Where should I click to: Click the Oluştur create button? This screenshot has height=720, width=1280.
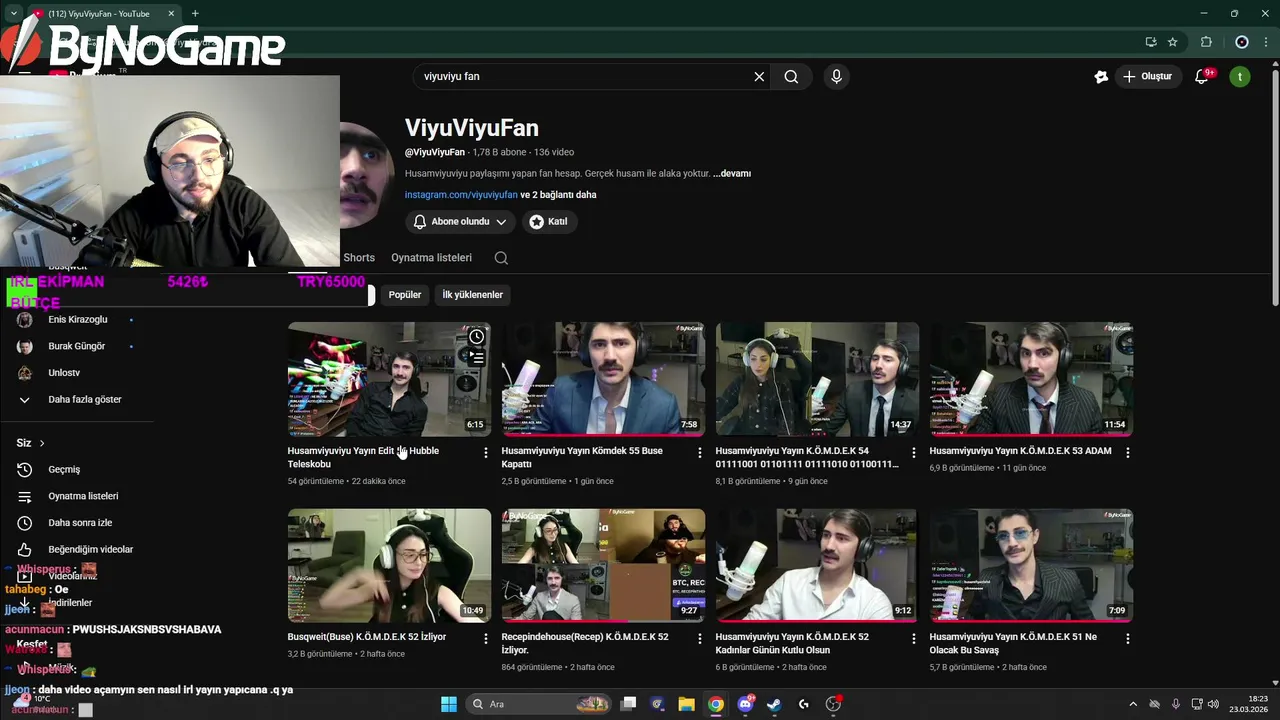pos(1148,77)
